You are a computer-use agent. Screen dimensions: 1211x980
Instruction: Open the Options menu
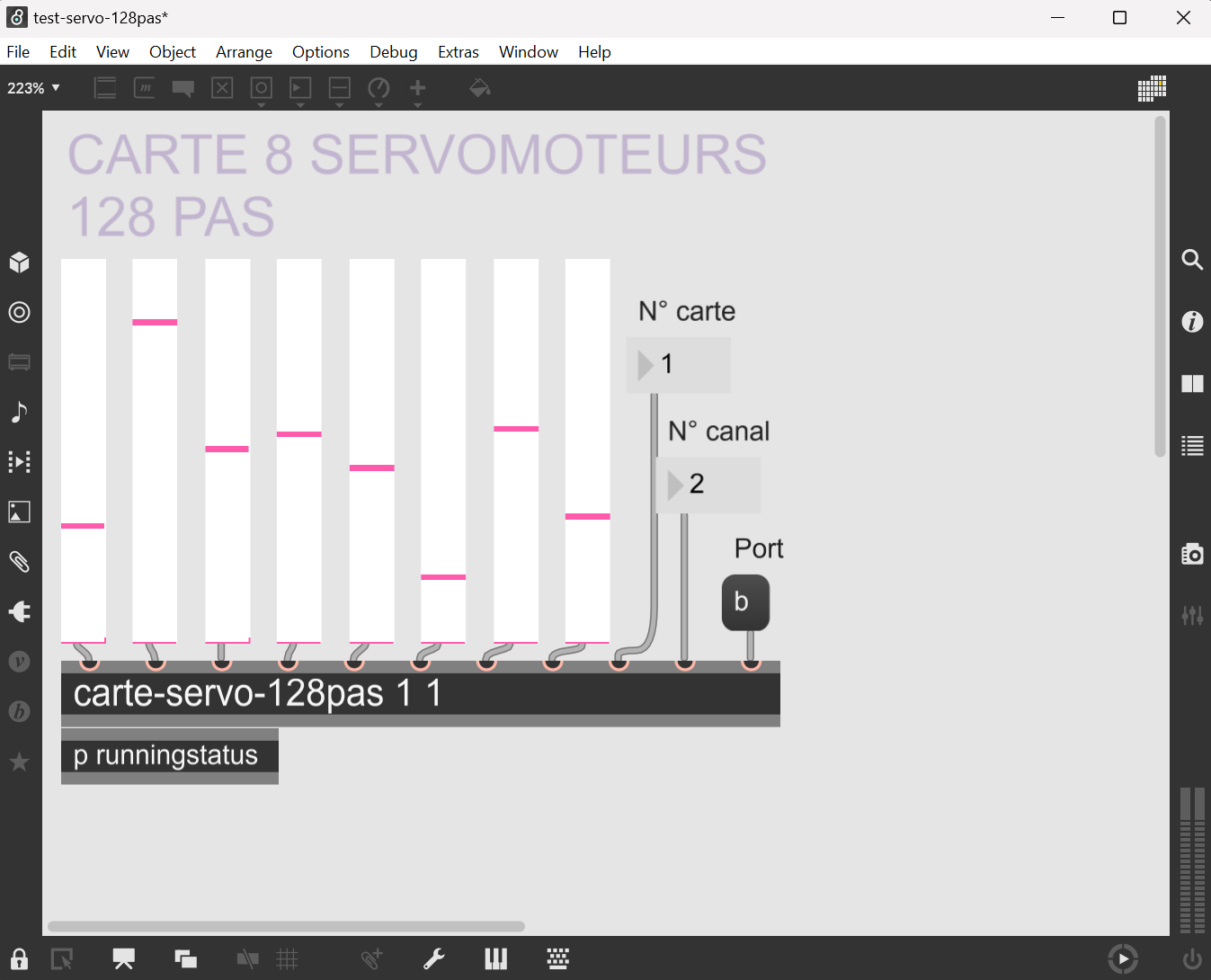(320, 52)
